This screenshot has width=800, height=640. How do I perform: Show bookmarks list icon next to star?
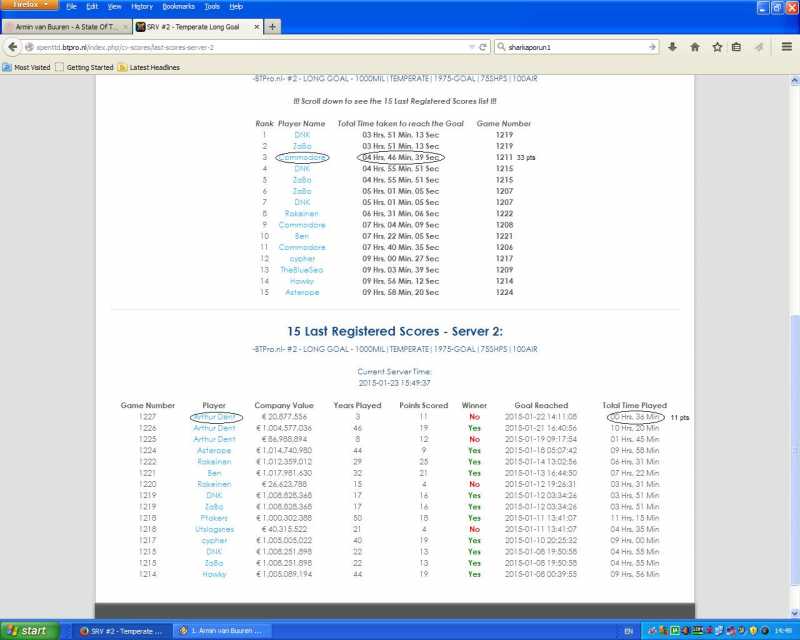point(736,47)
